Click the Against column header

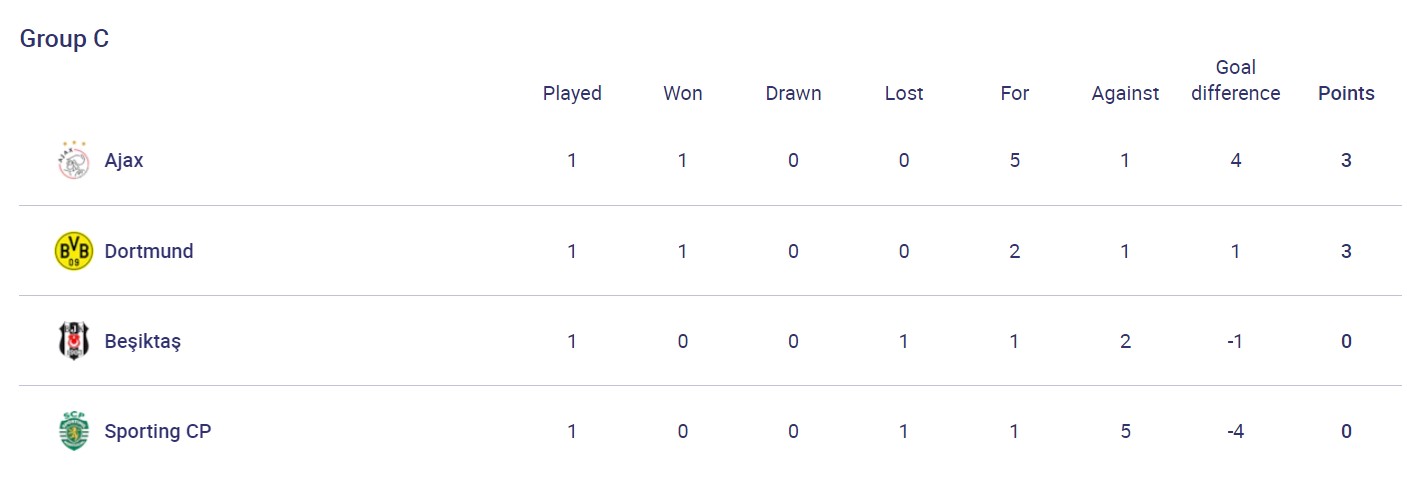tap(1125, 93)
